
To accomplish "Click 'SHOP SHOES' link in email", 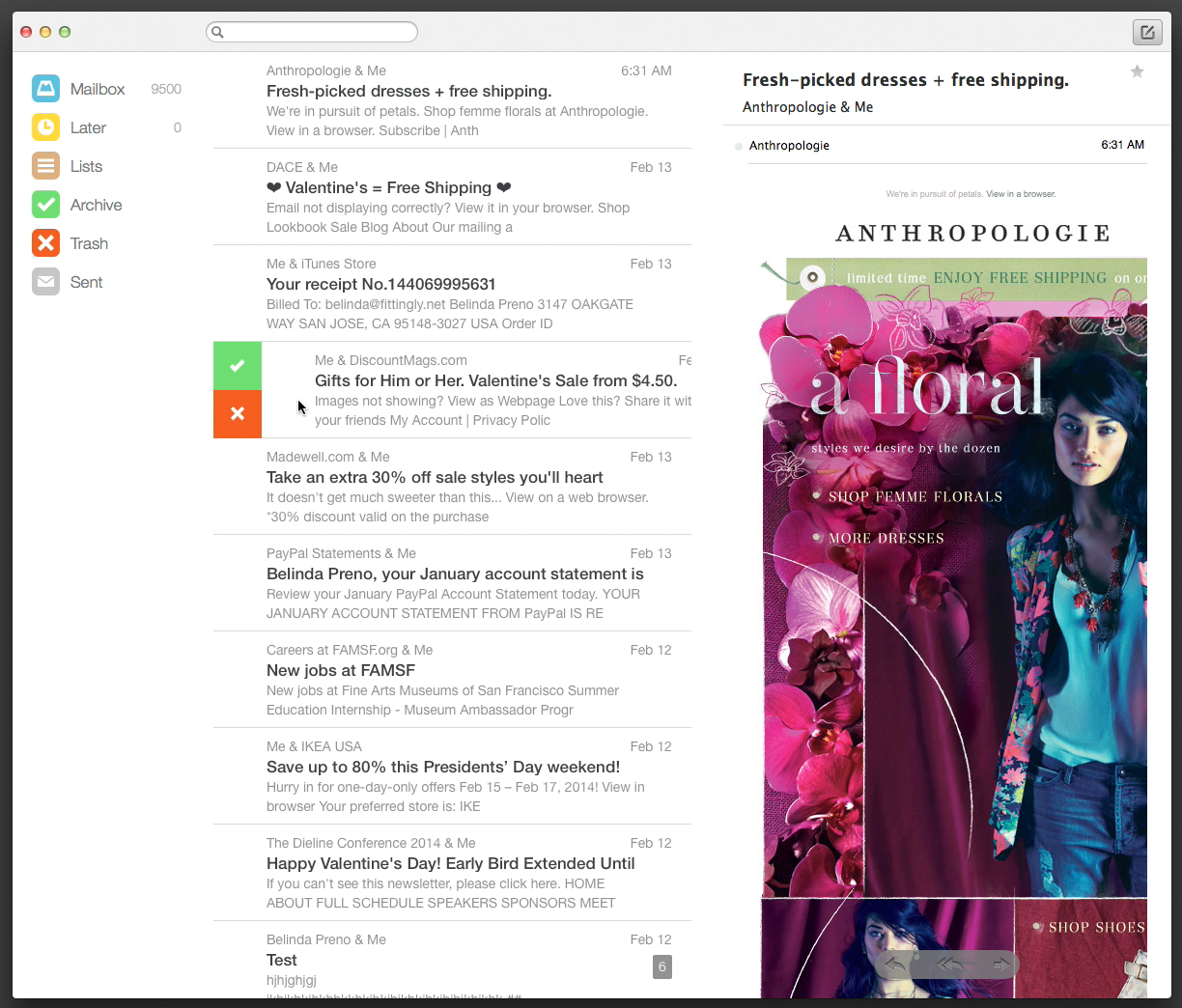I will tap(1097, 927).
